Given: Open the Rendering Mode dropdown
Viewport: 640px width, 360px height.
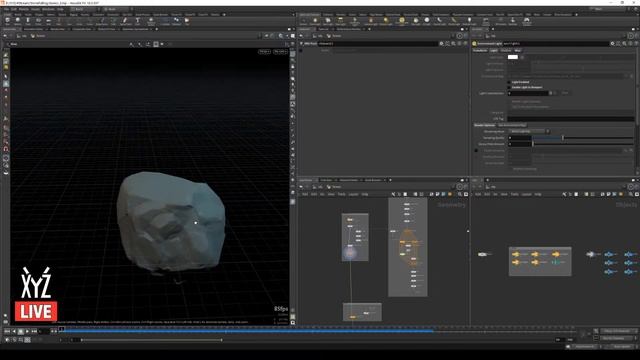Looking at the screenshot, I should 529,131.
